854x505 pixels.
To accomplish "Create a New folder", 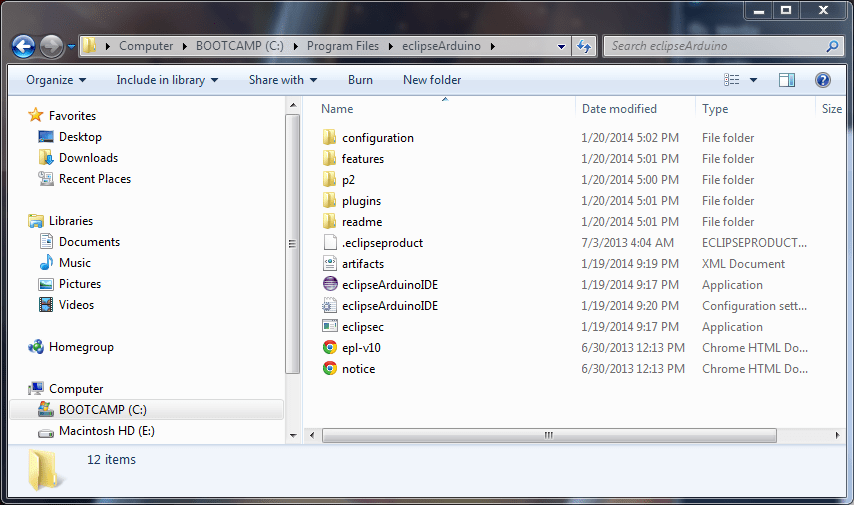I will point(432,80).
